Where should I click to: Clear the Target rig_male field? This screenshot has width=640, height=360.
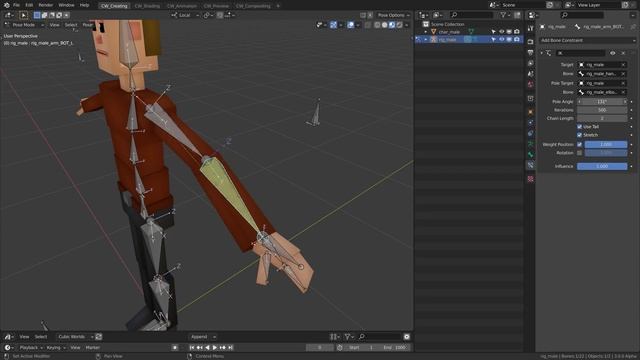tap(623, 65)
